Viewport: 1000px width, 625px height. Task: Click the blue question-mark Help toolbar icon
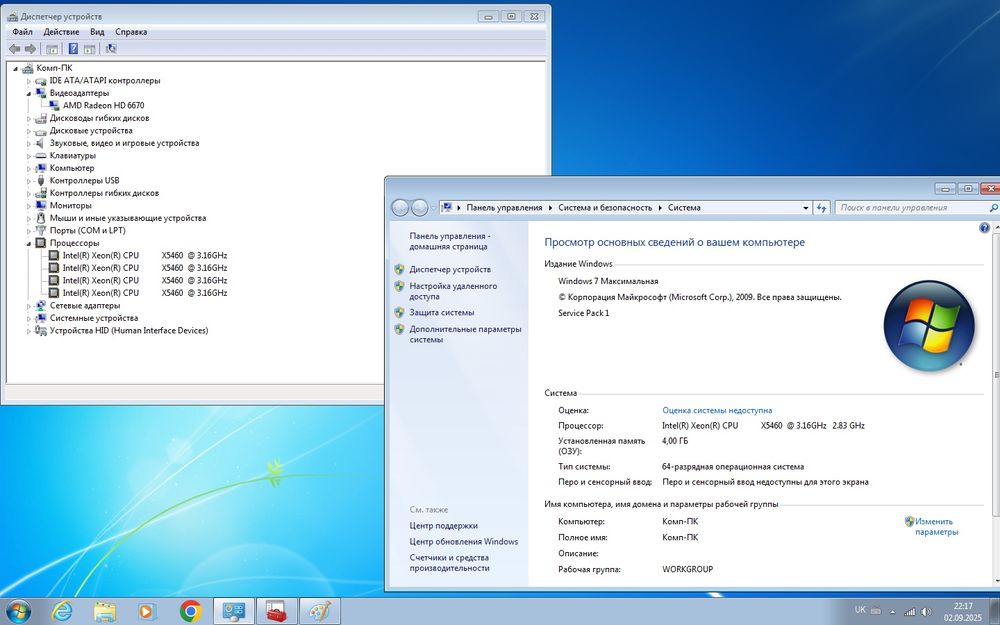click(x=73, y=48)
